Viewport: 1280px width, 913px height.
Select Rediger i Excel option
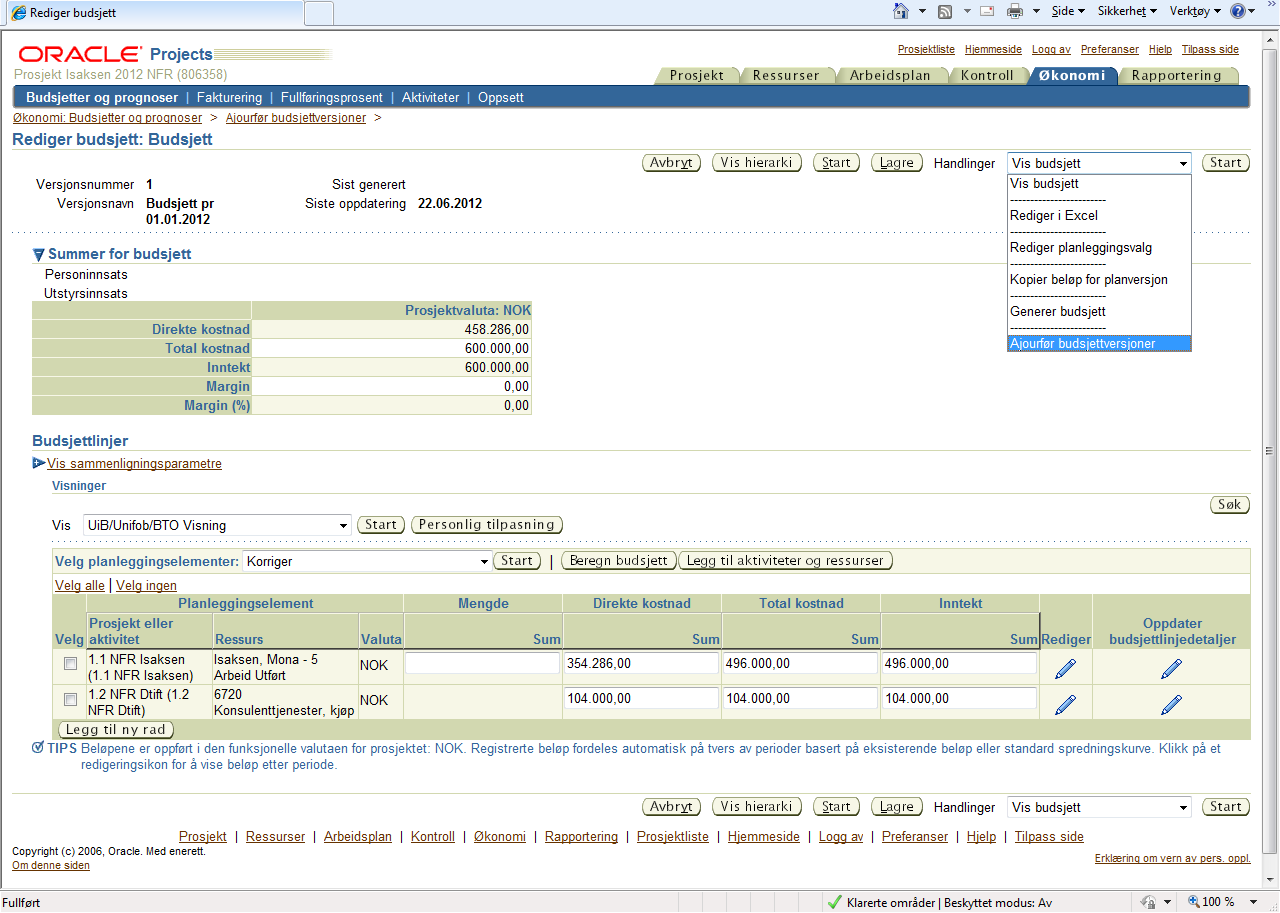tap(1099, 216)
